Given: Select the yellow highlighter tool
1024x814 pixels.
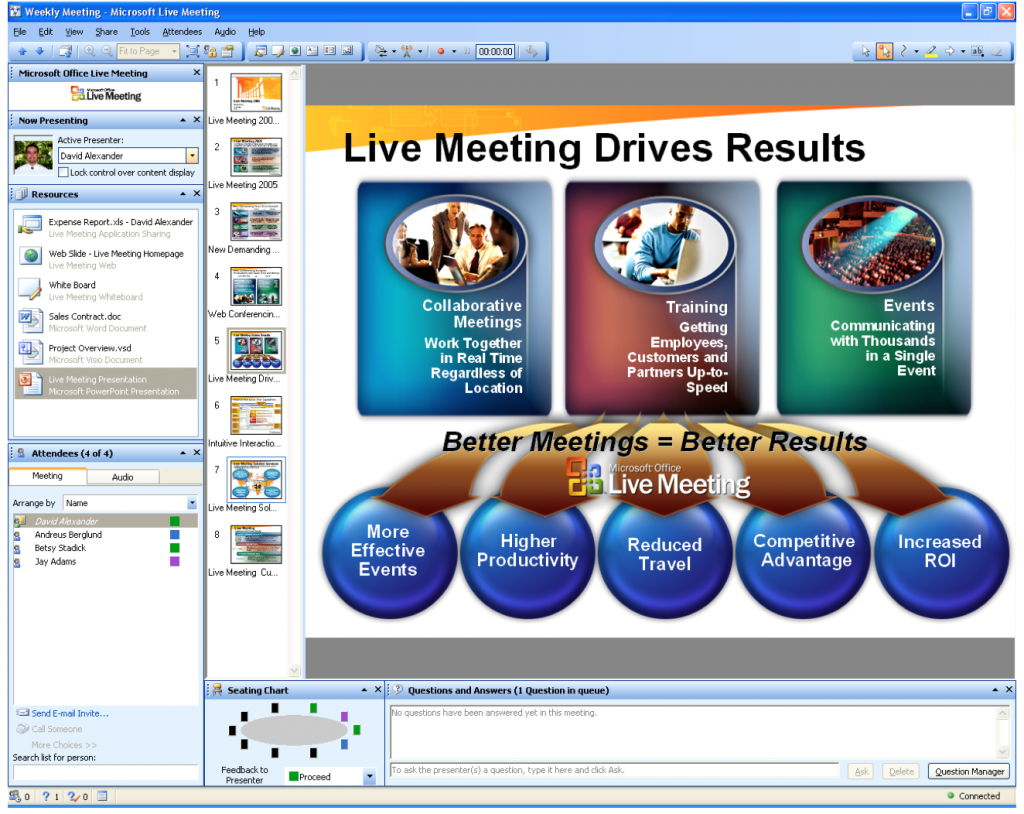Looking at the screenshot, I should (x=931, y=51).
